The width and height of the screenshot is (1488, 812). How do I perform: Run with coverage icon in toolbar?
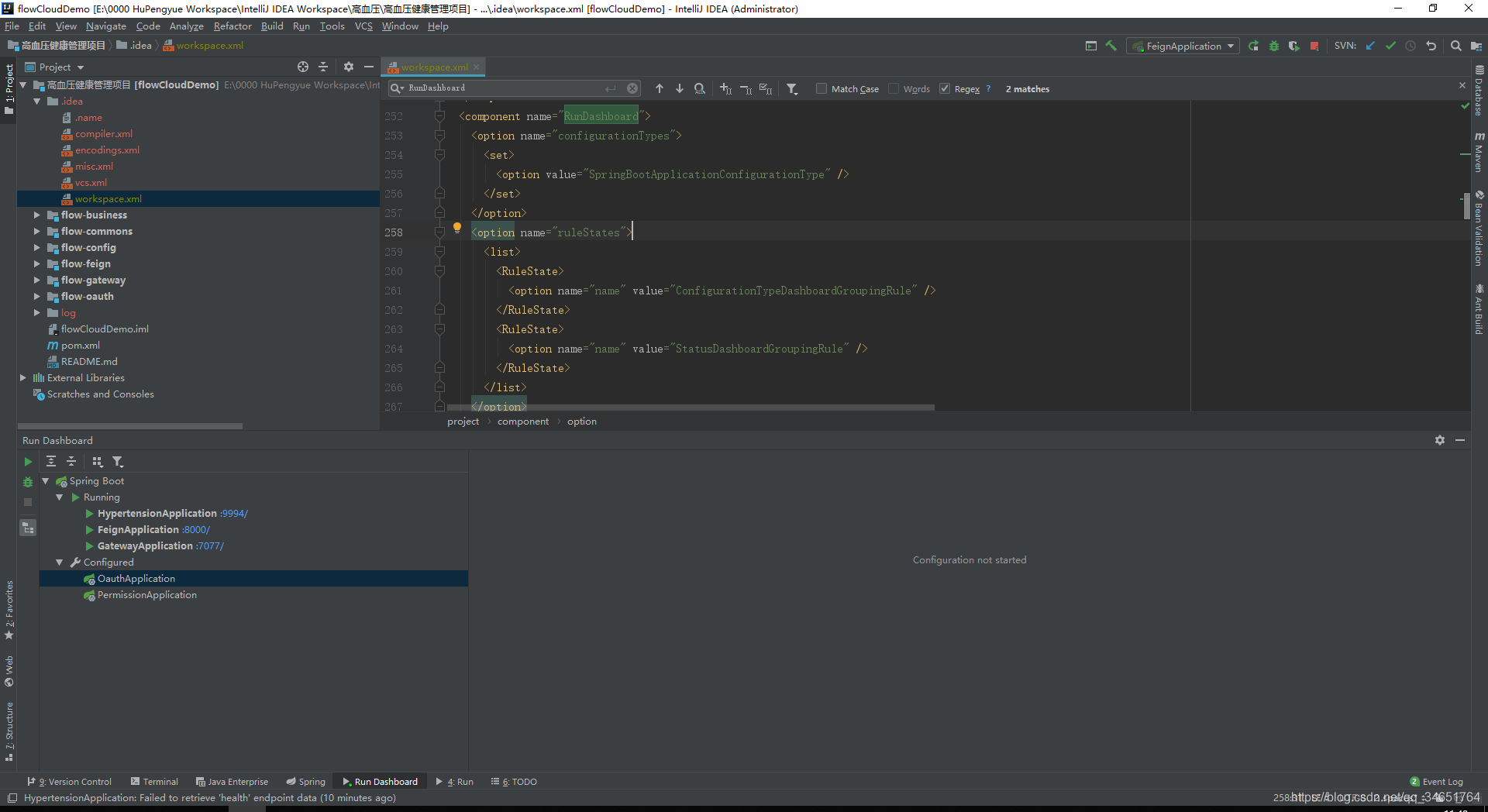pos(1293,46)
